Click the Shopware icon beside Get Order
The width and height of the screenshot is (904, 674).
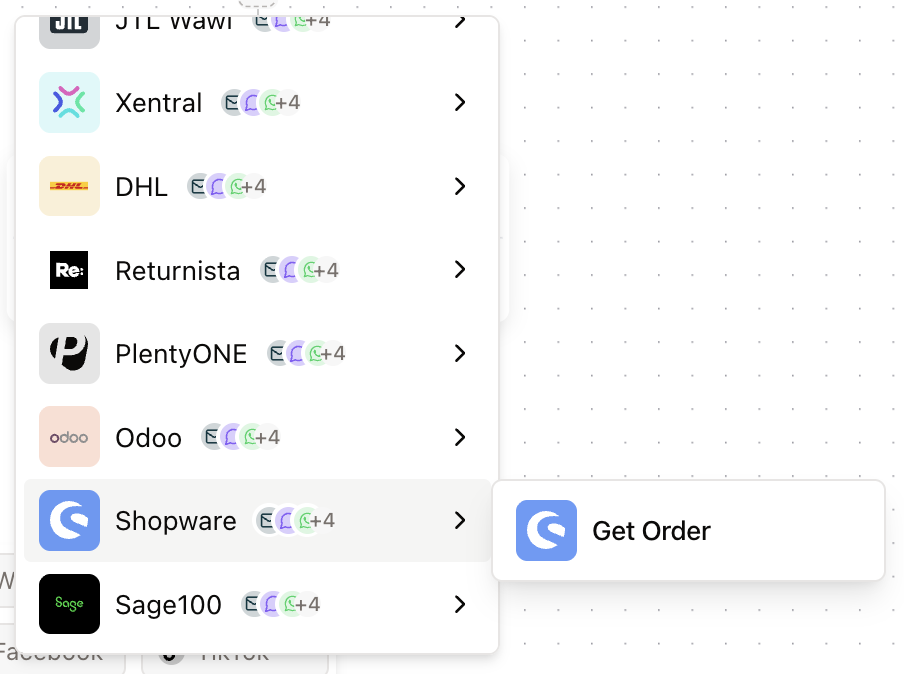coord(546,530)
